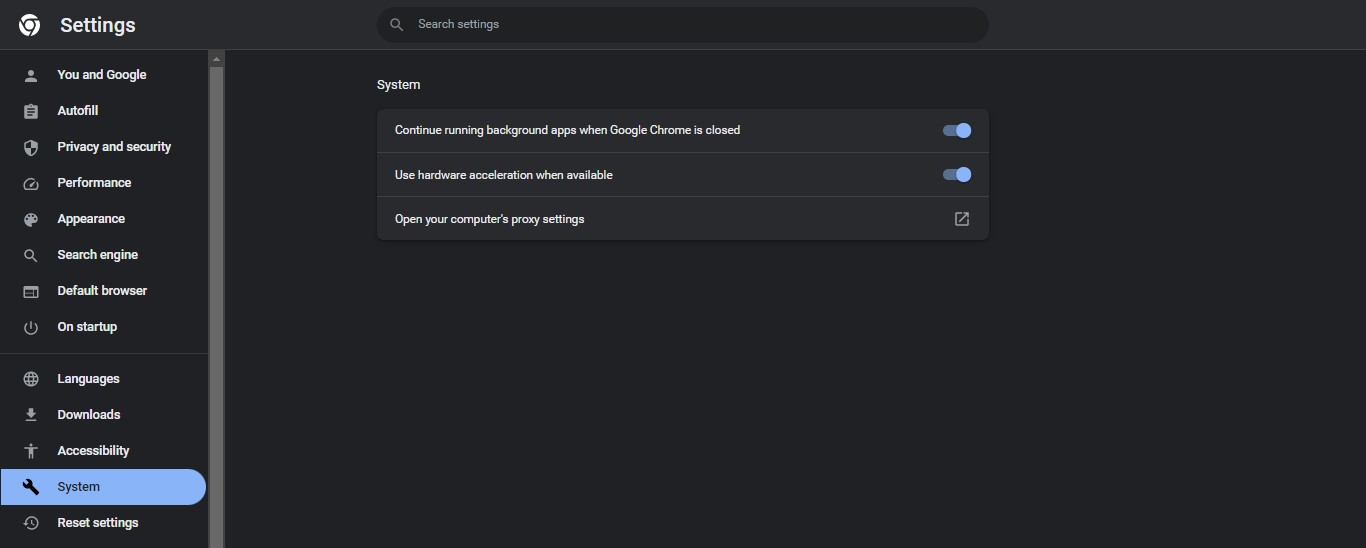Image resolution: width=1366 pixels, height=548 pixels.
Task: Click the Languages globe icon
Action: pos(31,379)
